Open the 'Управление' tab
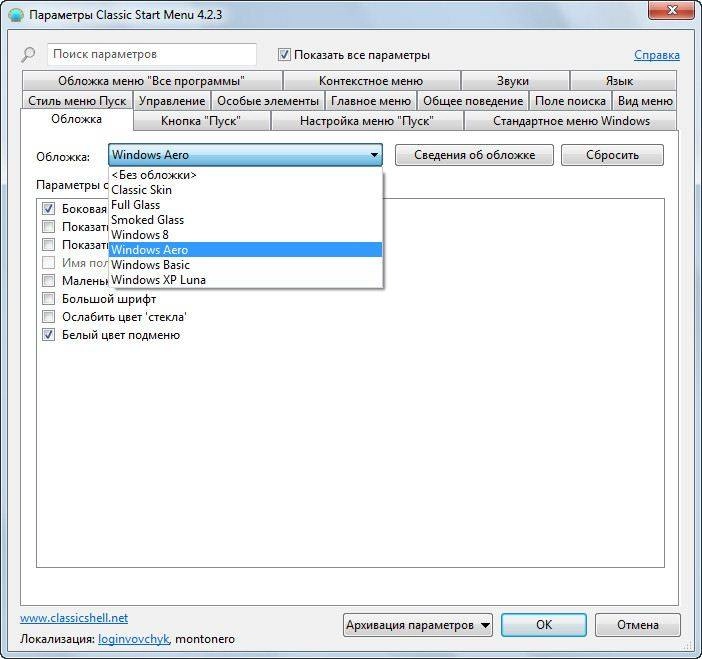The image size is (702, 659). [x=172, y=101]
